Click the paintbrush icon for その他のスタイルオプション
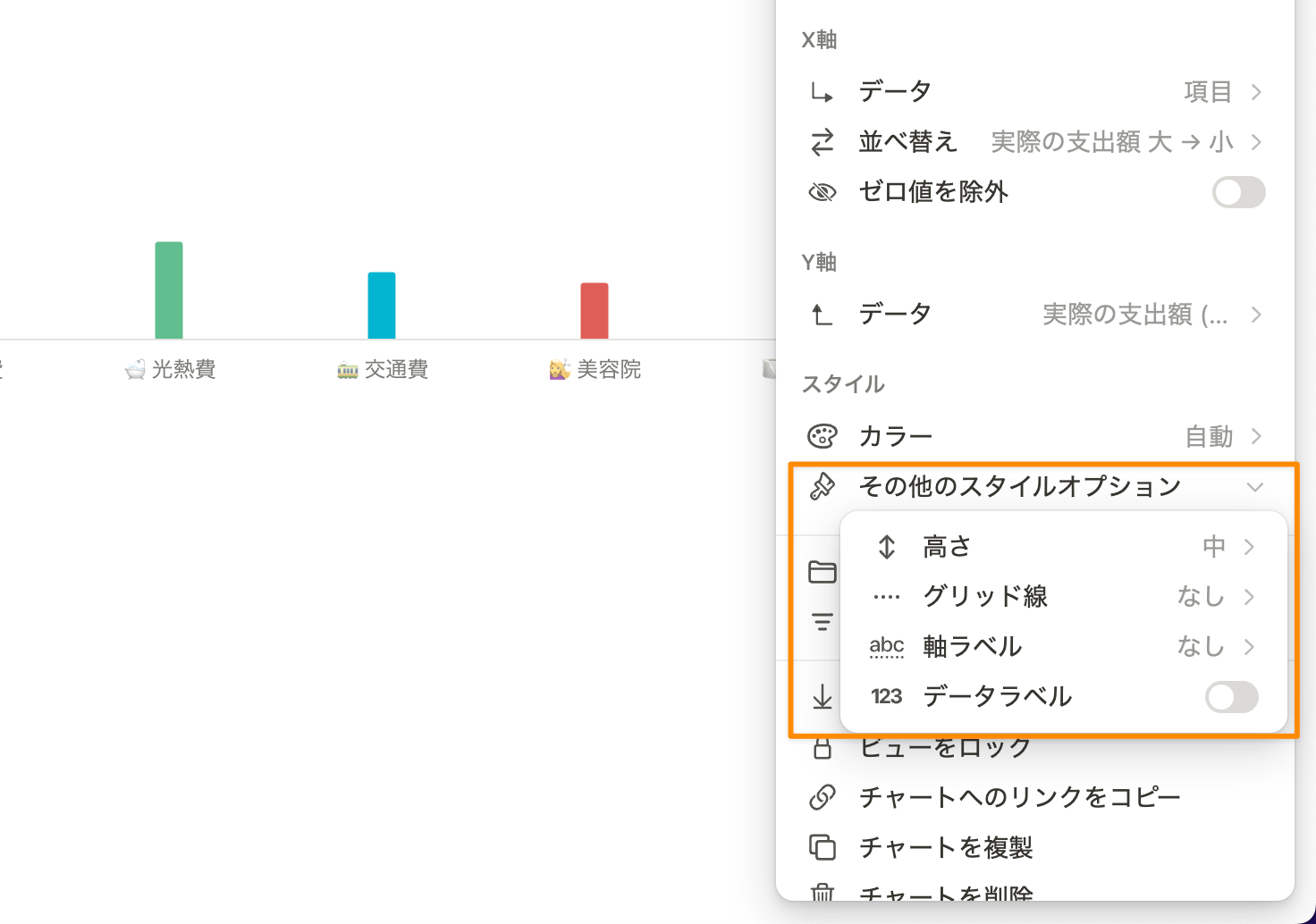The height and width of the screenshot is (924, 1316). 822,486
